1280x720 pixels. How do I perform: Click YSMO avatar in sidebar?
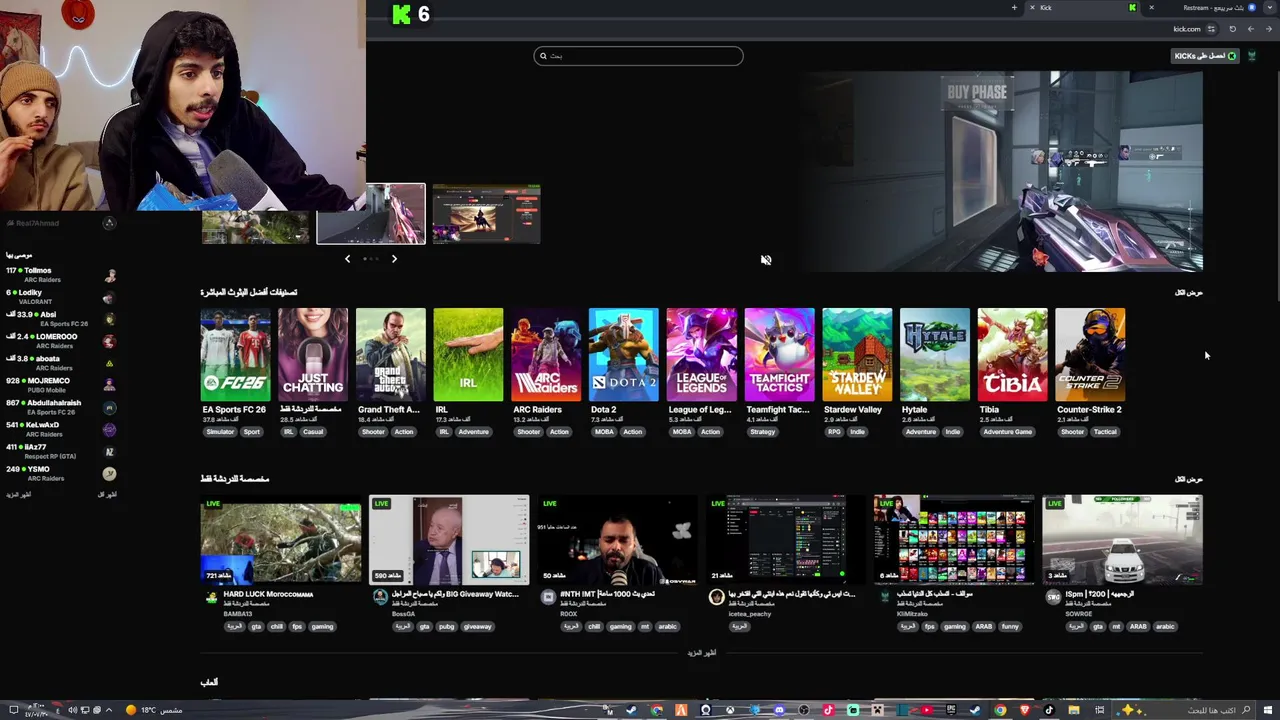[110, 473]
